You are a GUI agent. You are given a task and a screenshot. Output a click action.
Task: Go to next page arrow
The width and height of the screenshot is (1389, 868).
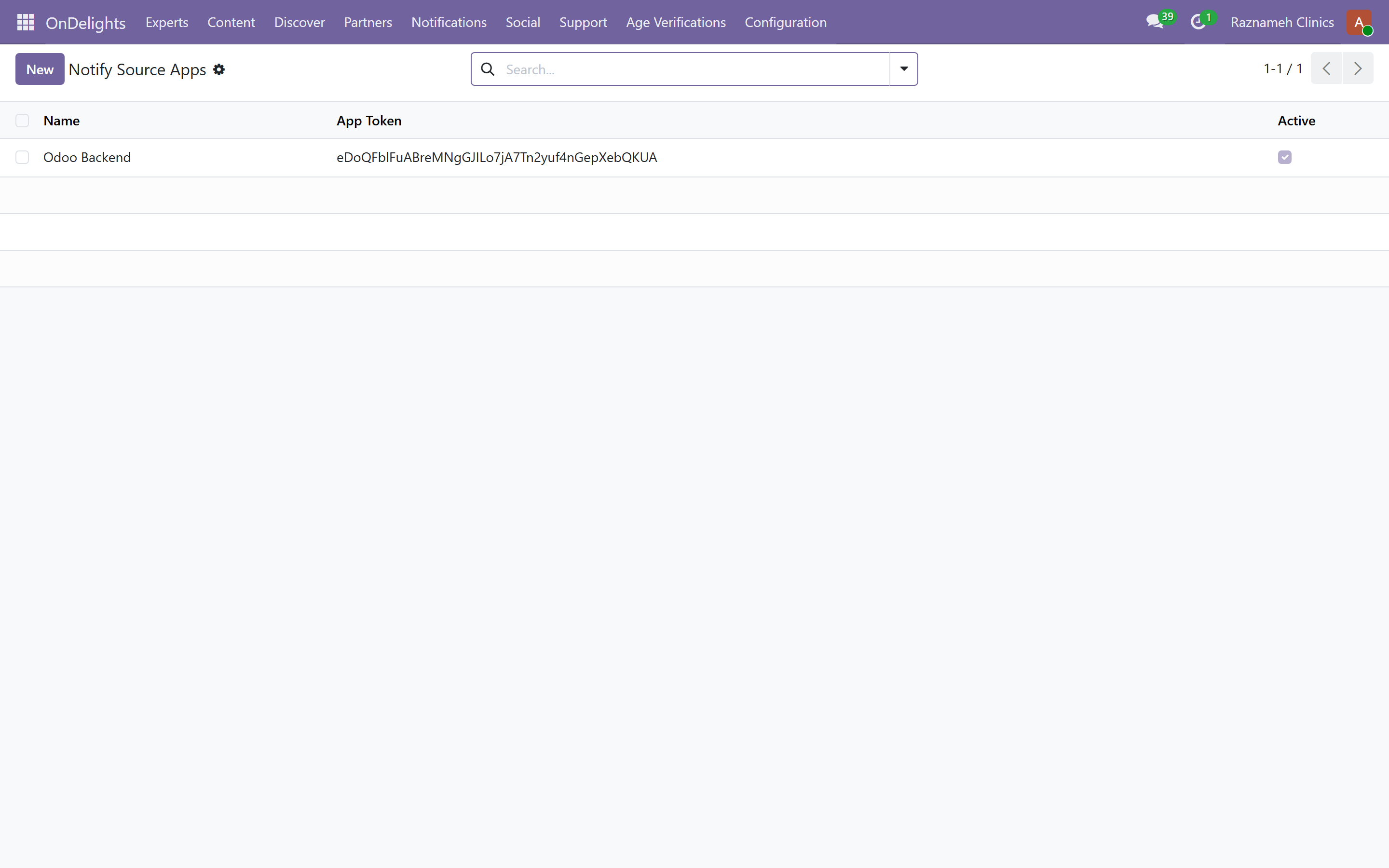1358,68
